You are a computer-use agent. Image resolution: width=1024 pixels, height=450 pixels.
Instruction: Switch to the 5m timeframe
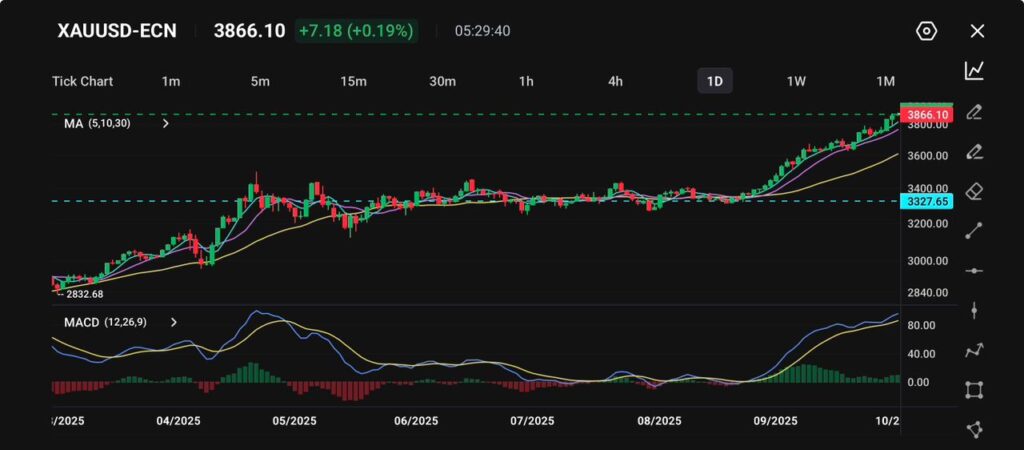point(260,81)
